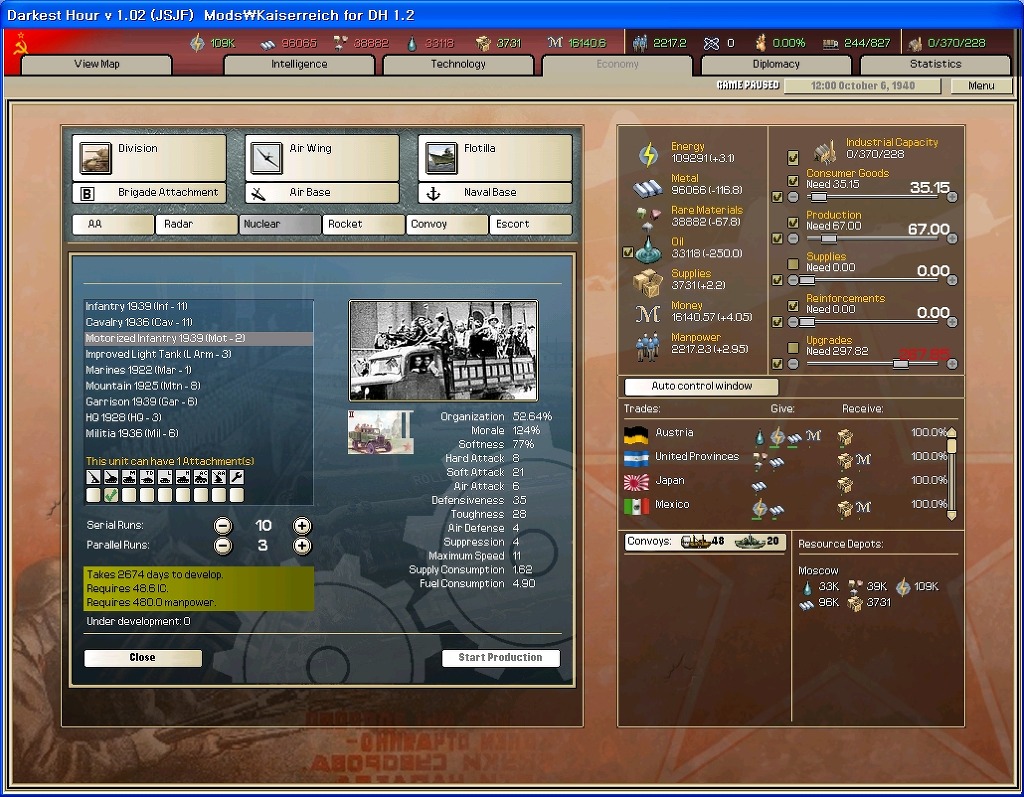Click the Supplies crate icon in resources panel
The image size is (1024, 797).
[x=648, y=282]
